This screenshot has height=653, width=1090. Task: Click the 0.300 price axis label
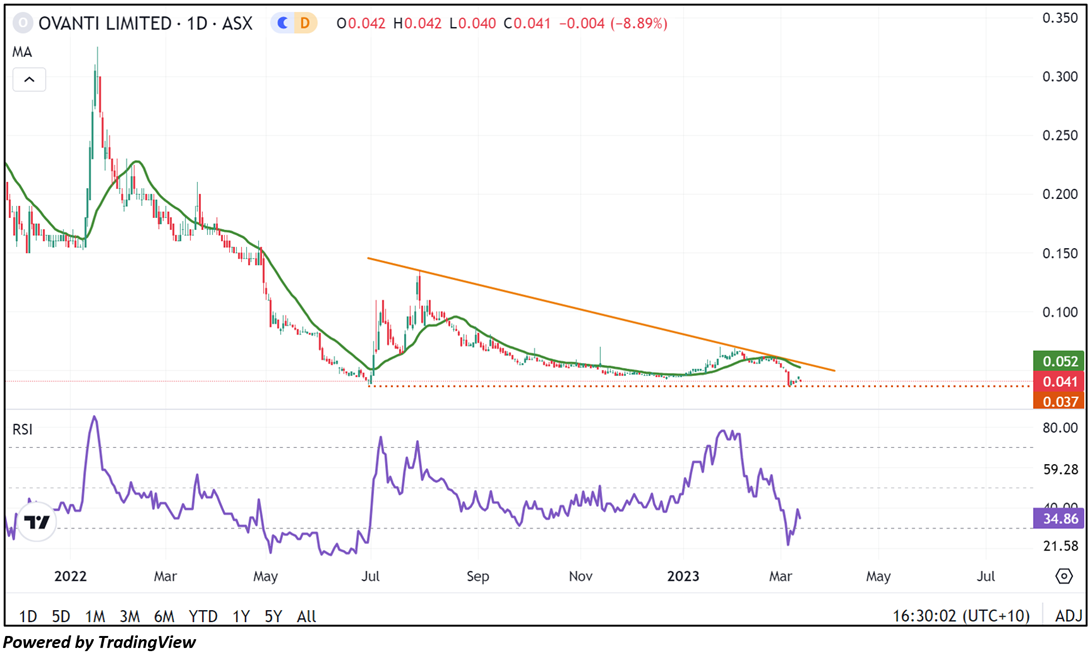point(1060,76)
